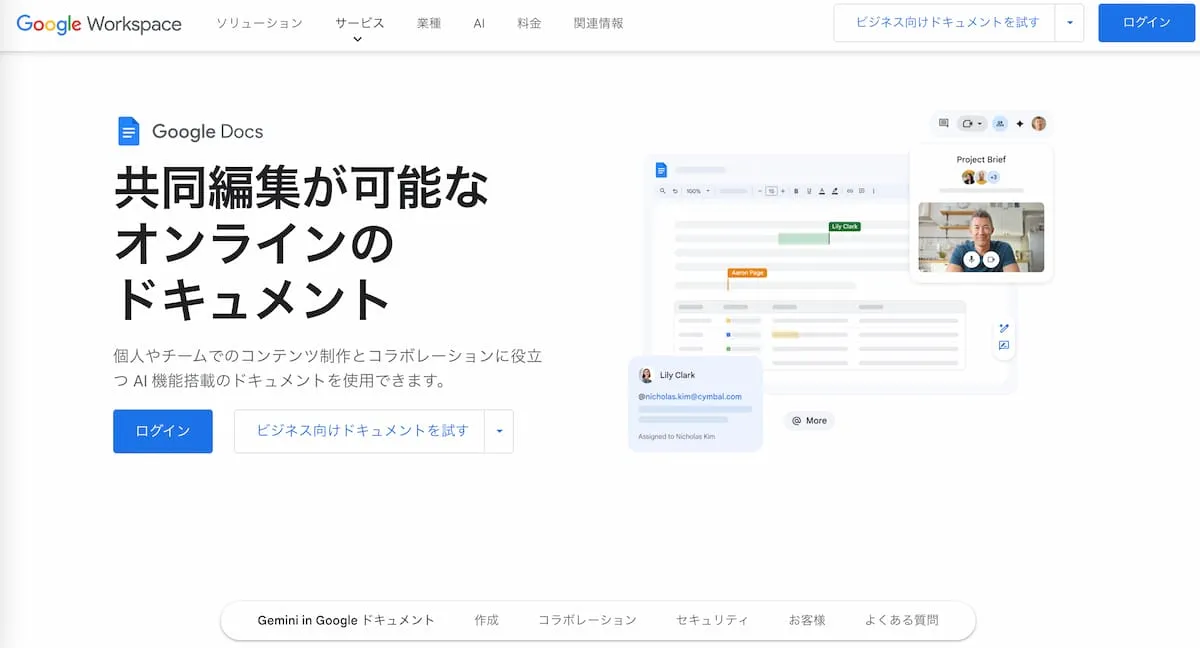Viewport: 1200px width, 648px height.
Task: Expand the サービス menu in the navigation
Action: pos(359,24)
